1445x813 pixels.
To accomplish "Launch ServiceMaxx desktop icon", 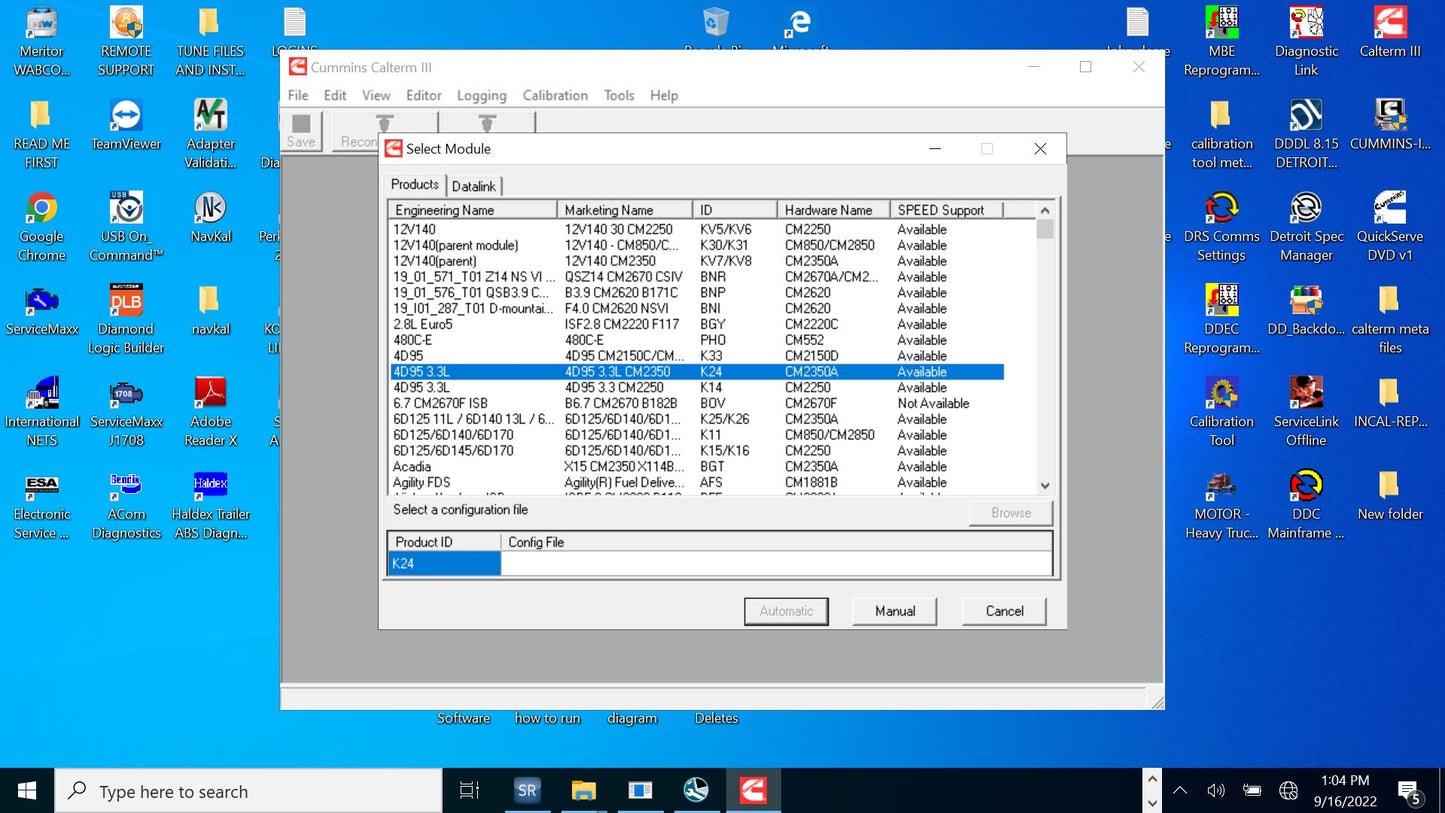I will [42, 311].
